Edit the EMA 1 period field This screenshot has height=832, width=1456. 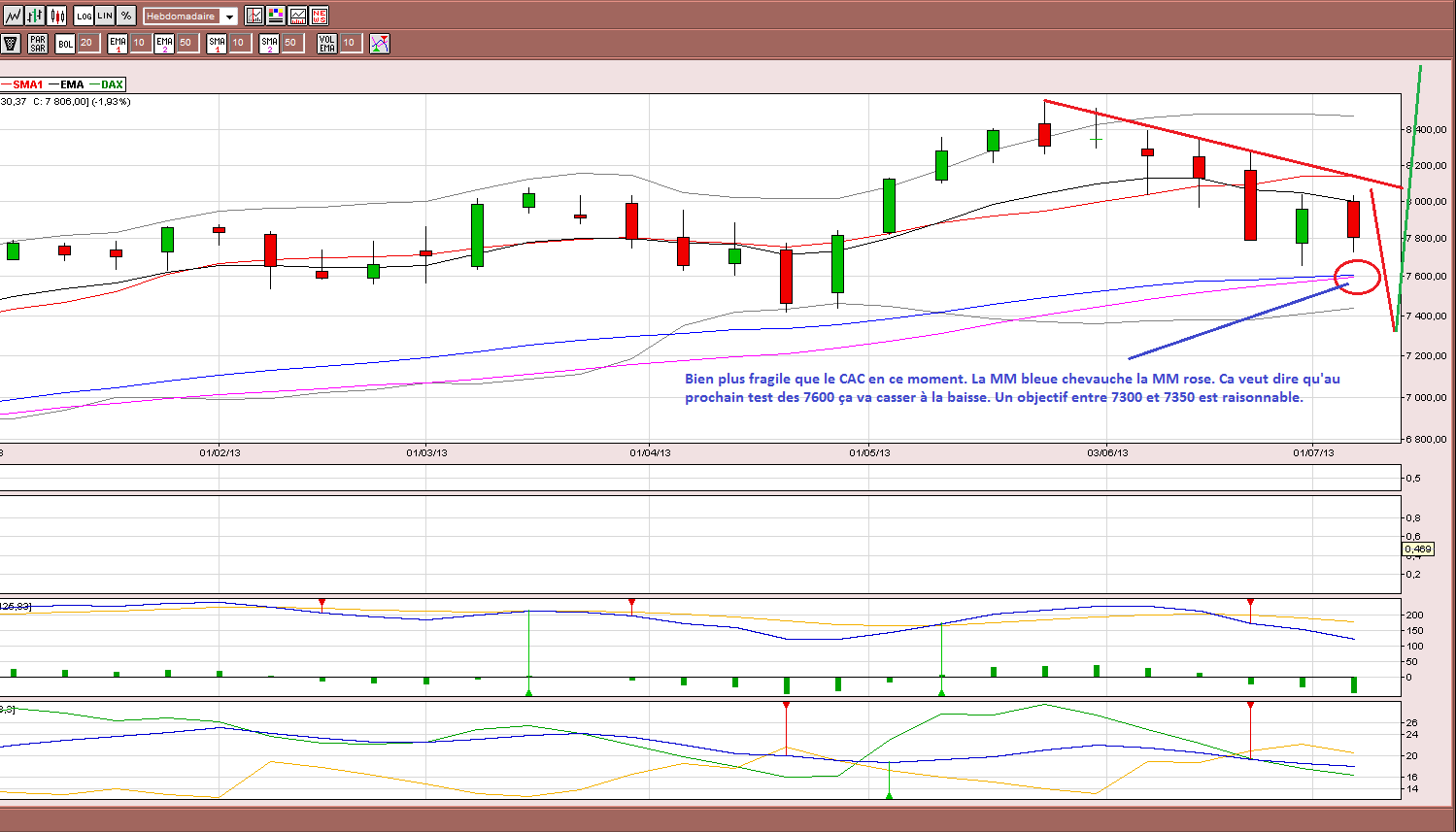click(139, 43)
